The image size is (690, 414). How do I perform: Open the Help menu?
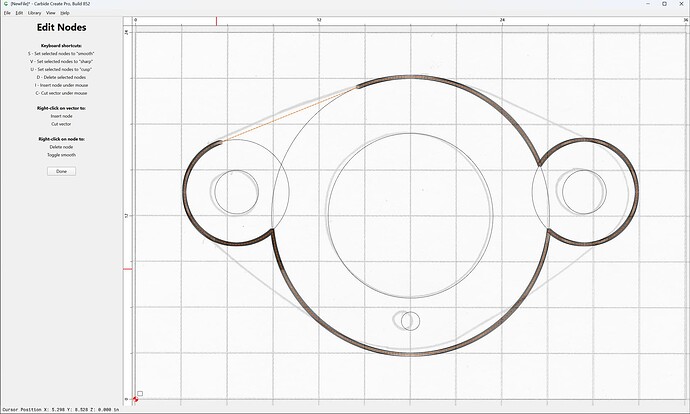pos(65,13)
